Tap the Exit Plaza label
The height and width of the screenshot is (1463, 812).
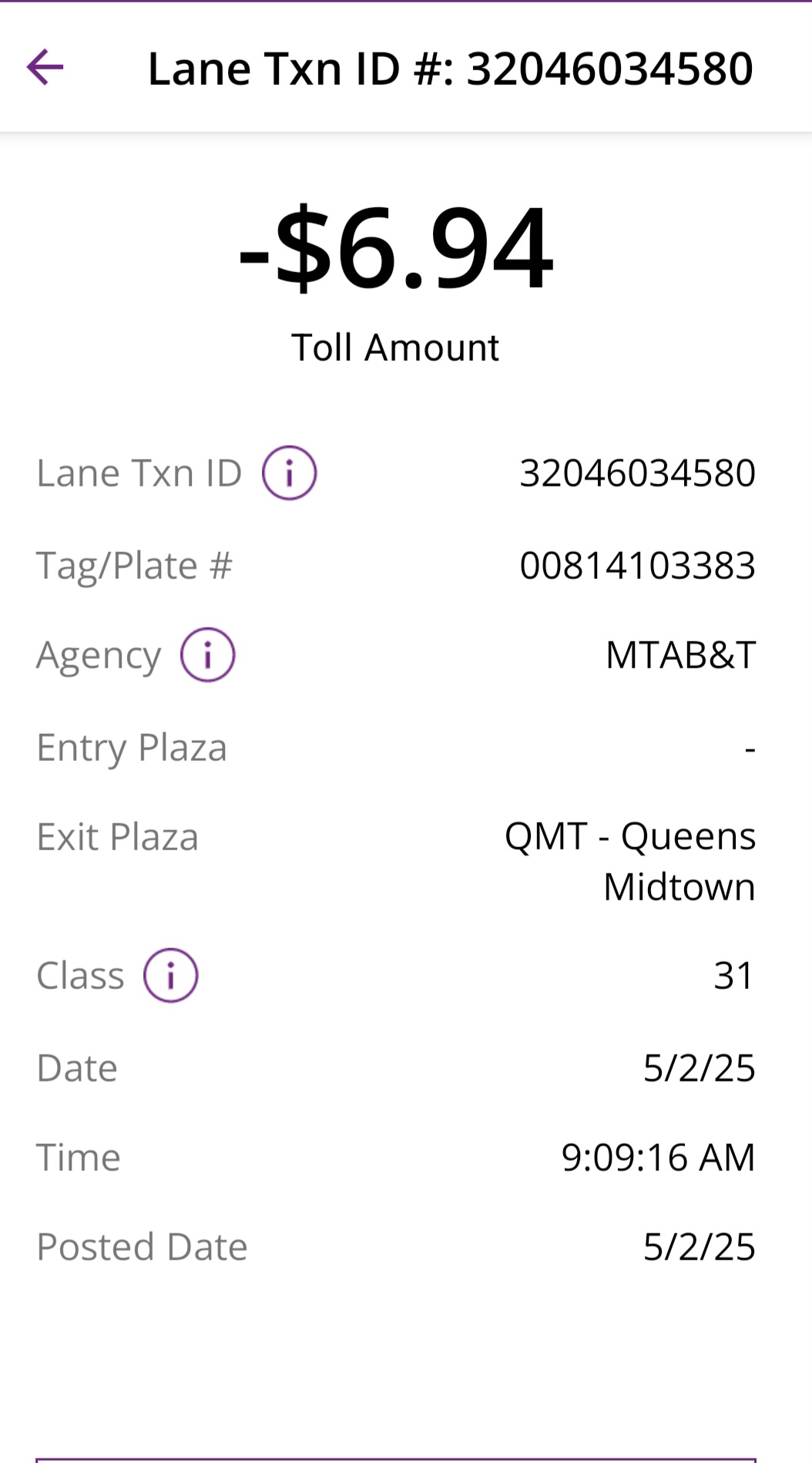coord(117,837)
